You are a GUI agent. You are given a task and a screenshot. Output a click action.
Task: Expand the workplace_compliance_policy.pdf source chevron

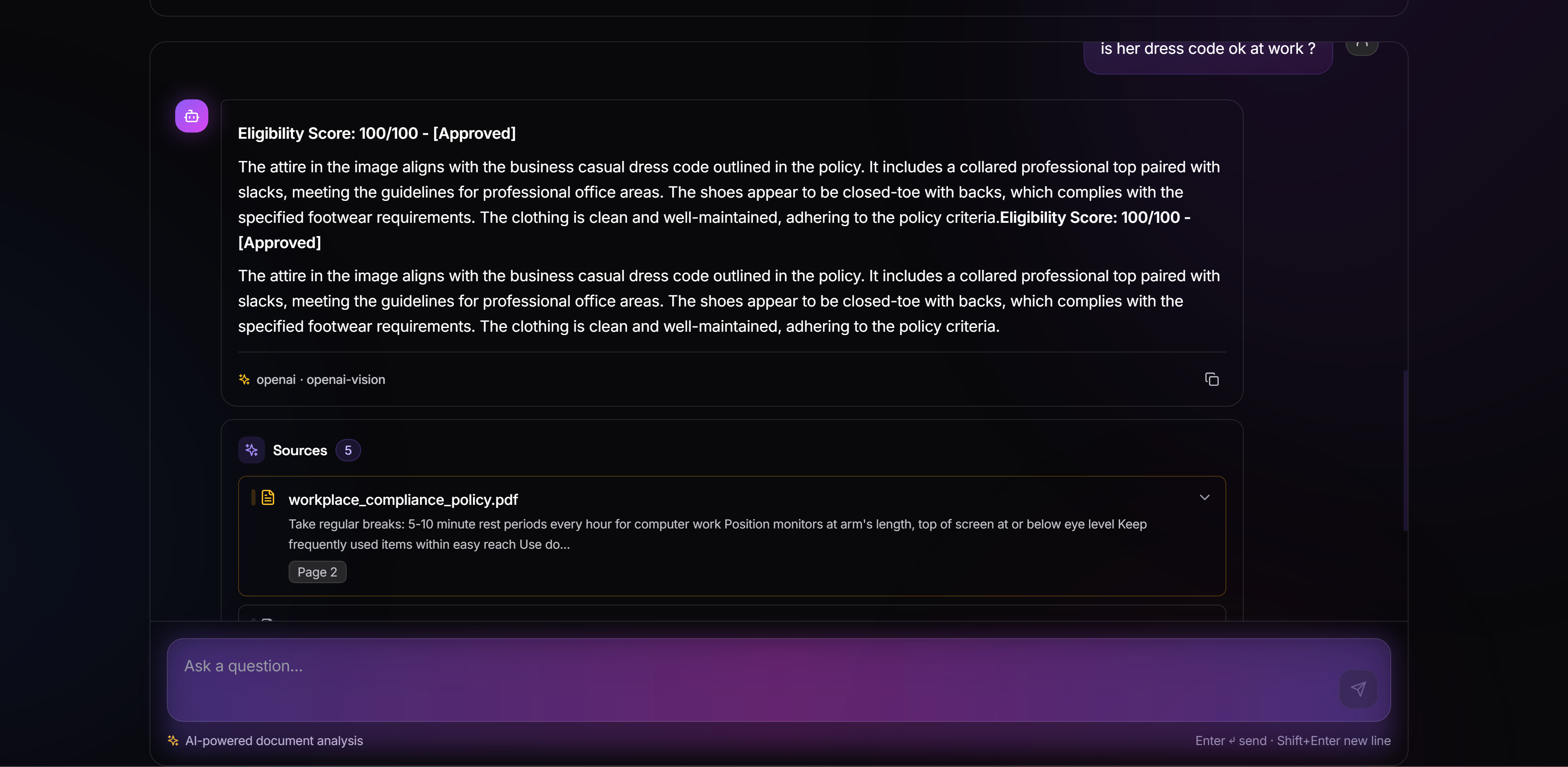pos(1204,497)
